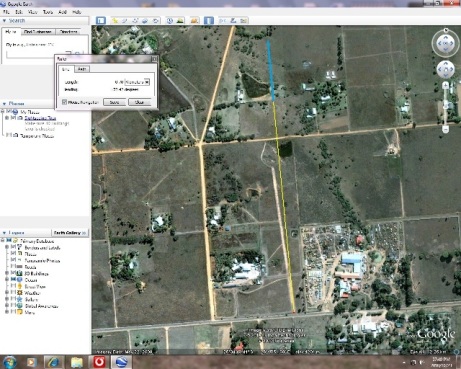Open the length units dropdown in the Ruler dialog
The height and width of the screenshot is (369, 461).
pos(137,82)
